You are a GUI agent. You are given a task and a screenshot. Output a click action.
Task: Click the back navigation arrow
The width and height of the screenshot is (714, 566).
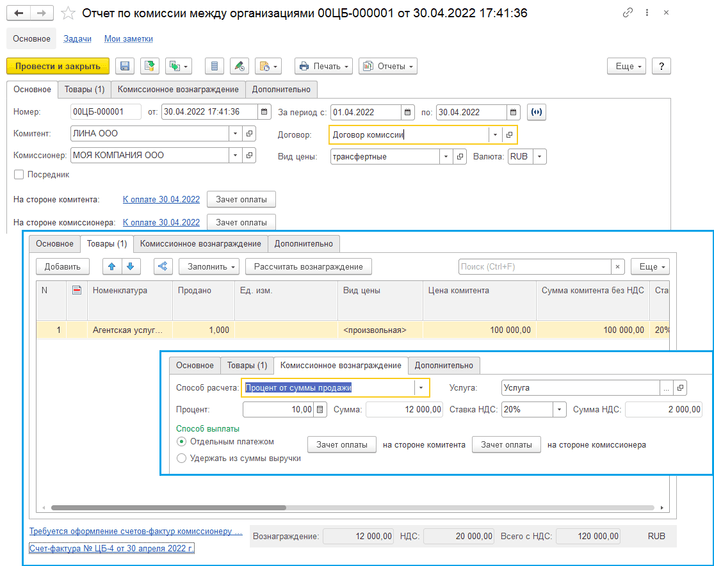click(19, 13)
